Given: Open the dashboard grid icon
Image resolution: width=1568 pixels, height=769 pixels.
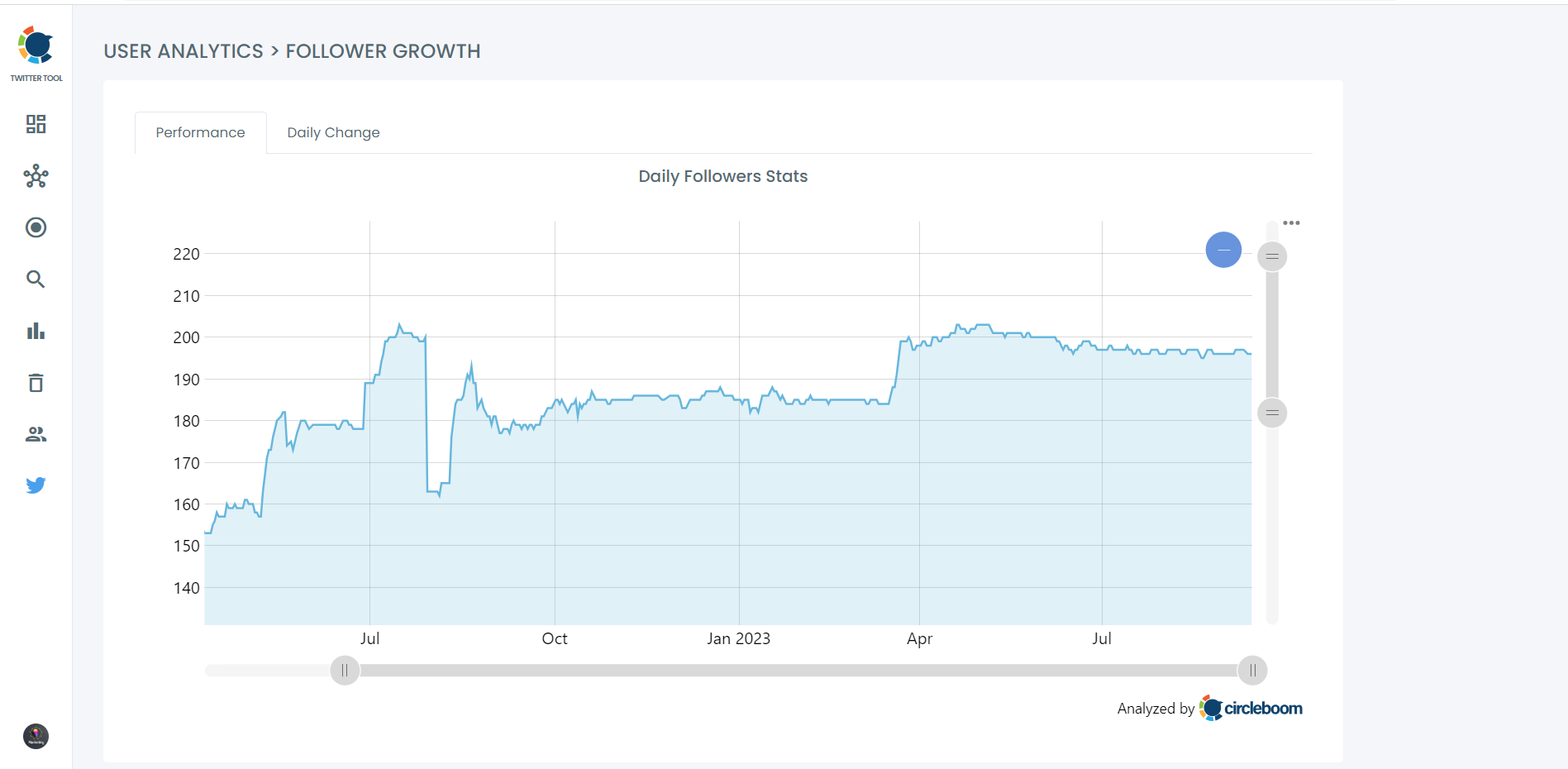Looking at the screenshot, I should click(36, 124).
